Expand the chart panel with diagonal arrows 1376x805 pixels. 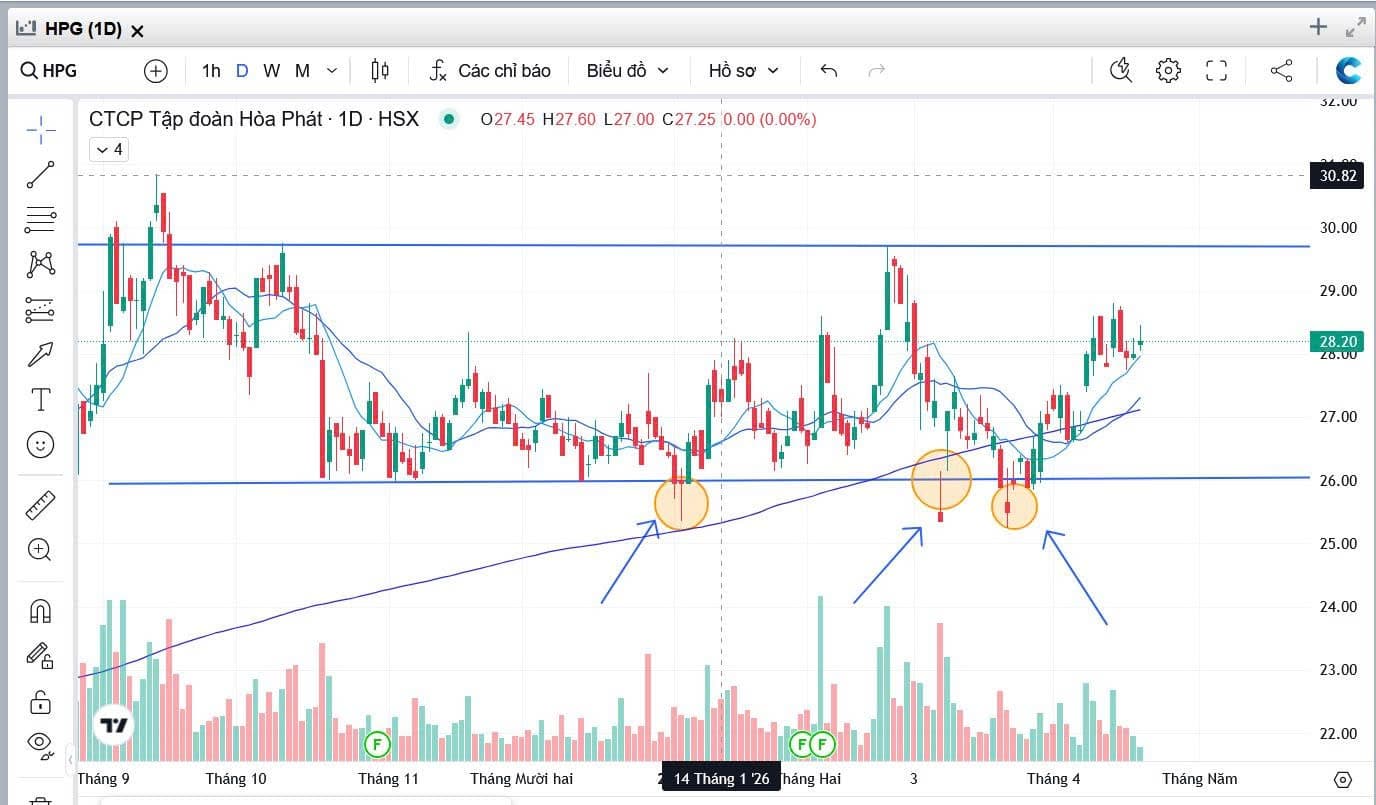click(1356, 27)
